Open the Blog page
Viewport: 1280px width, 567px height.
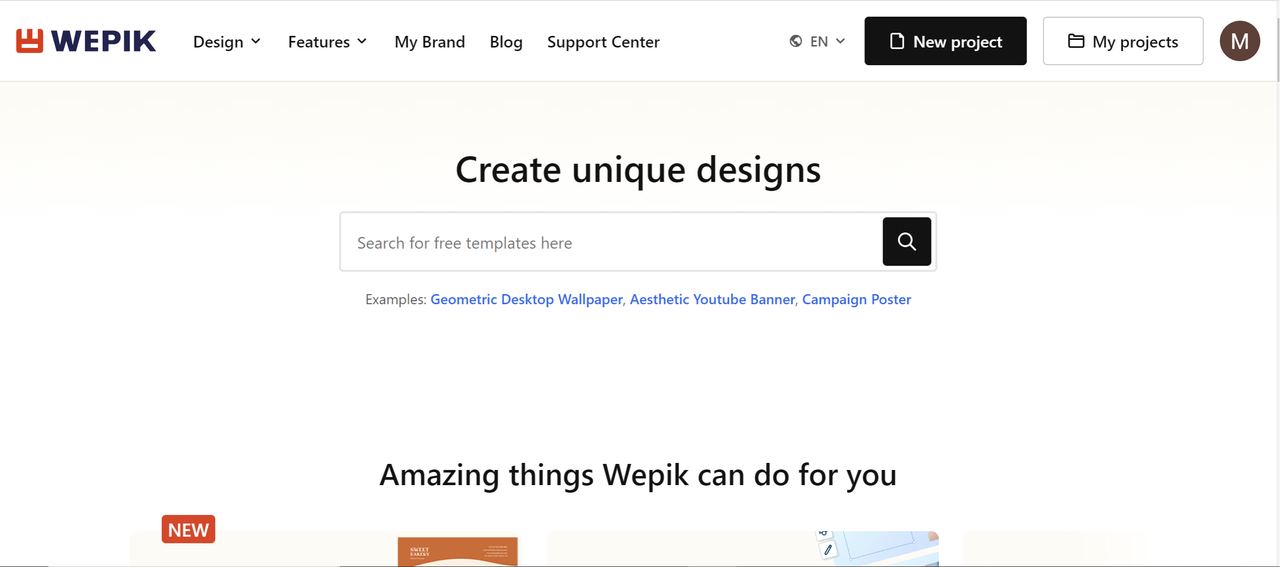506,42
